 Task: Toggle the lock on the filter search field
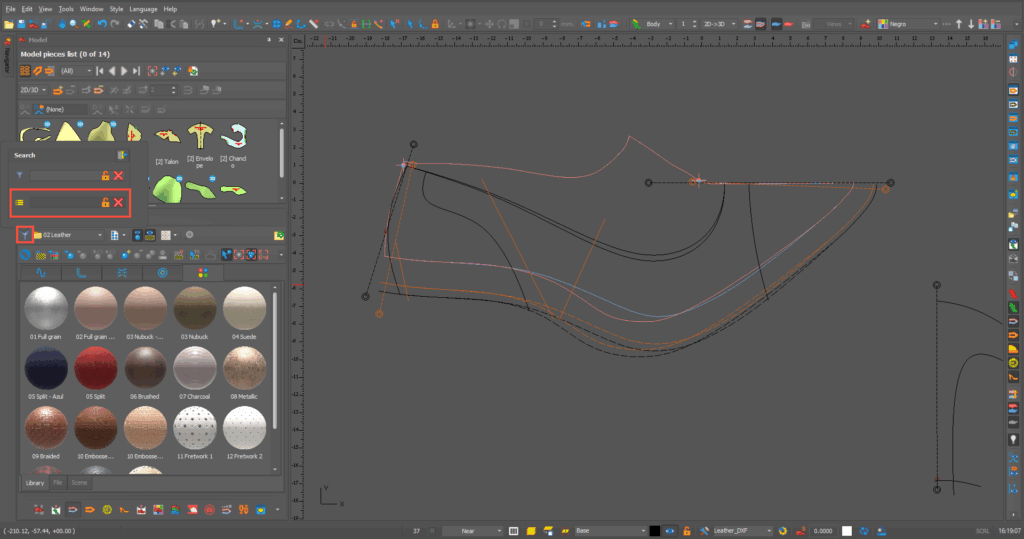pyautogui.click(x=105, y=175)
